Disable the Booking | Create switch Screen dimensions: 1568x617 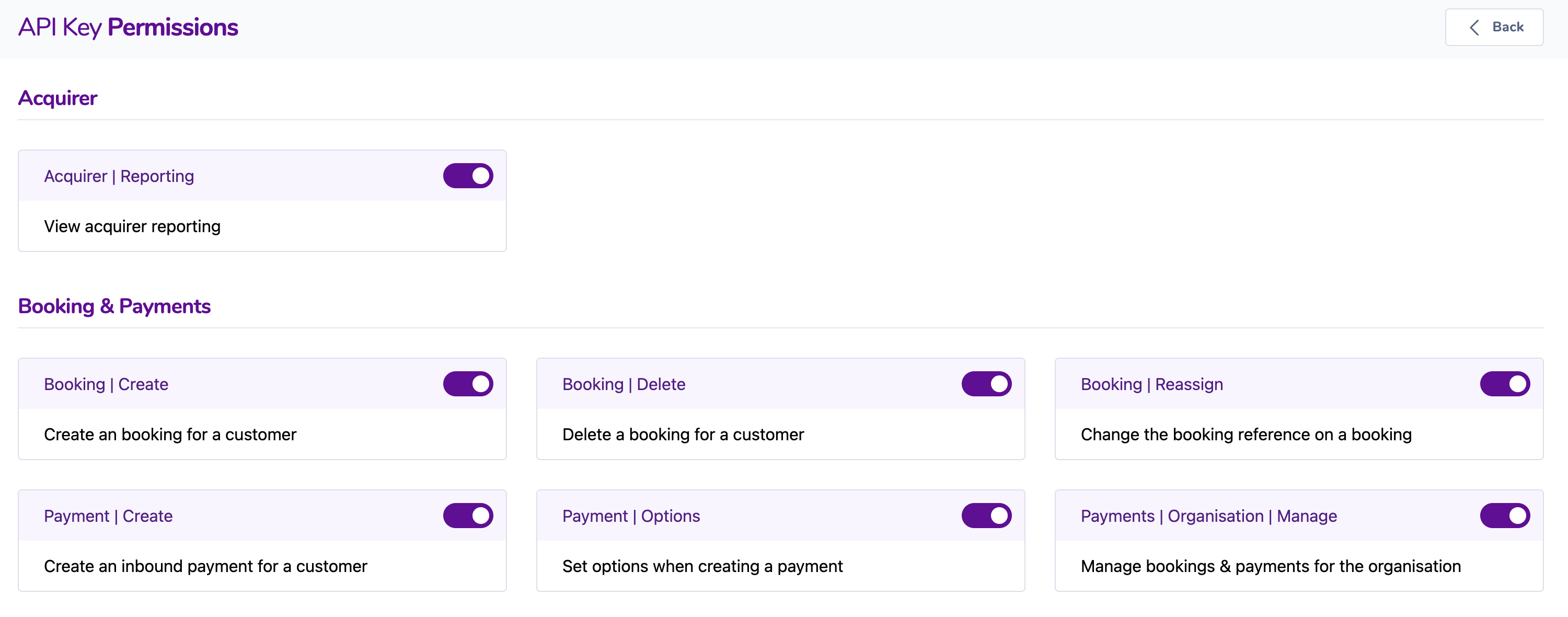pyautogui.click(x=467, y=384)
